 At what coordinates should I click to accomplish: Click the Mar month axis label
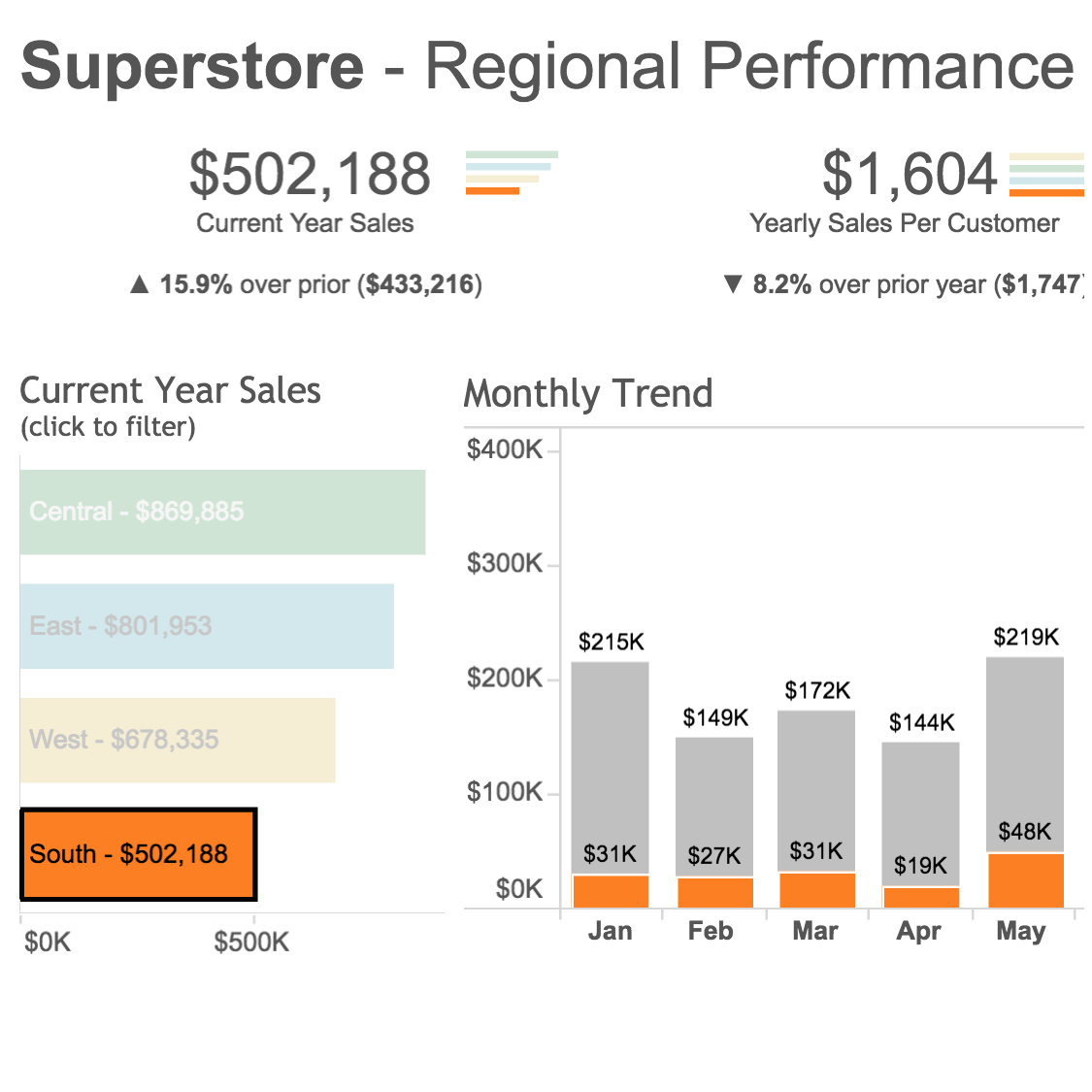[815, 931]
